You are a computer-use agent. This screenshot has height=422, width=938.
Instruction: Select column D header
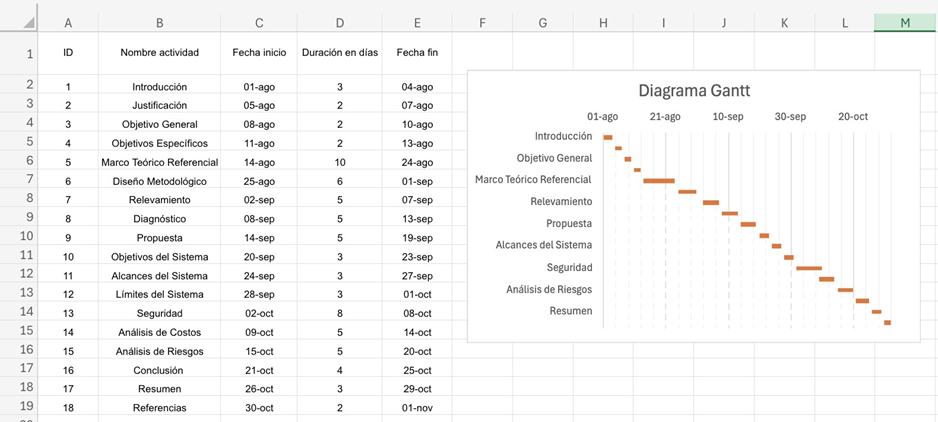[340, 22]
